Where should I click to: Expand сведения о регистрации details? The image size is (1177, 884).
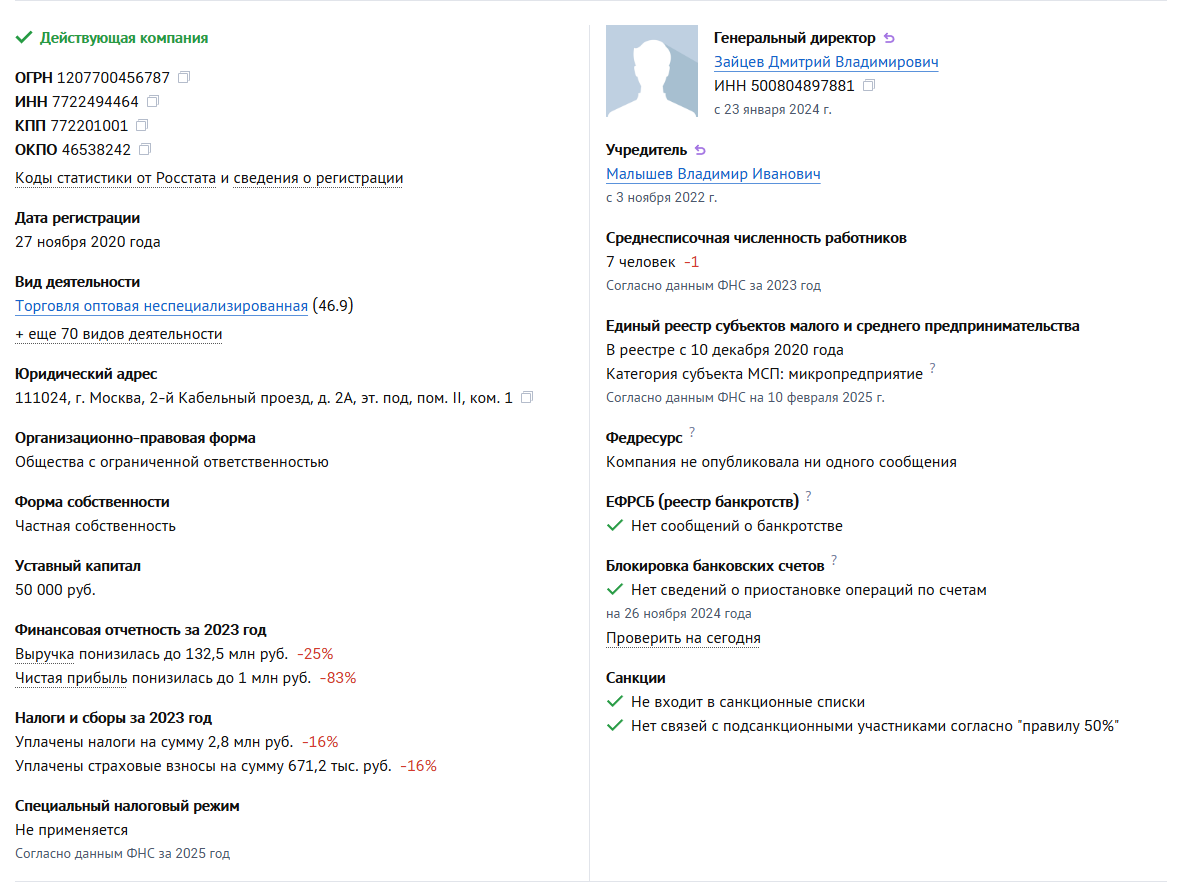pyautogui.click(x=318, y=178)
